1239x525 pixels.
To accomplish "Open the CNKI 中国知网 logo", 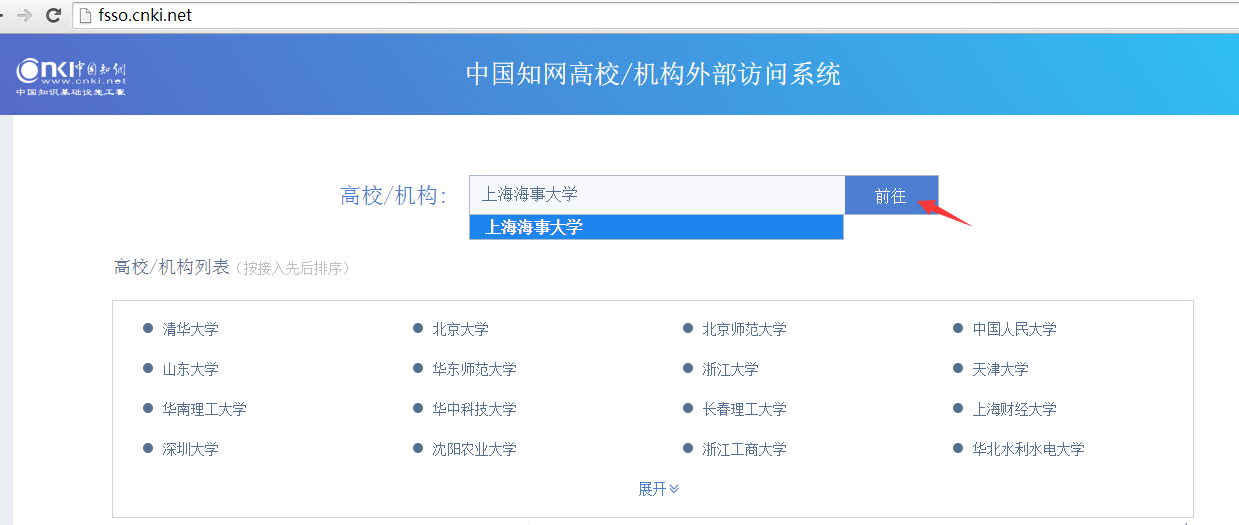I will pyautogui.click(x=71, y=78).
